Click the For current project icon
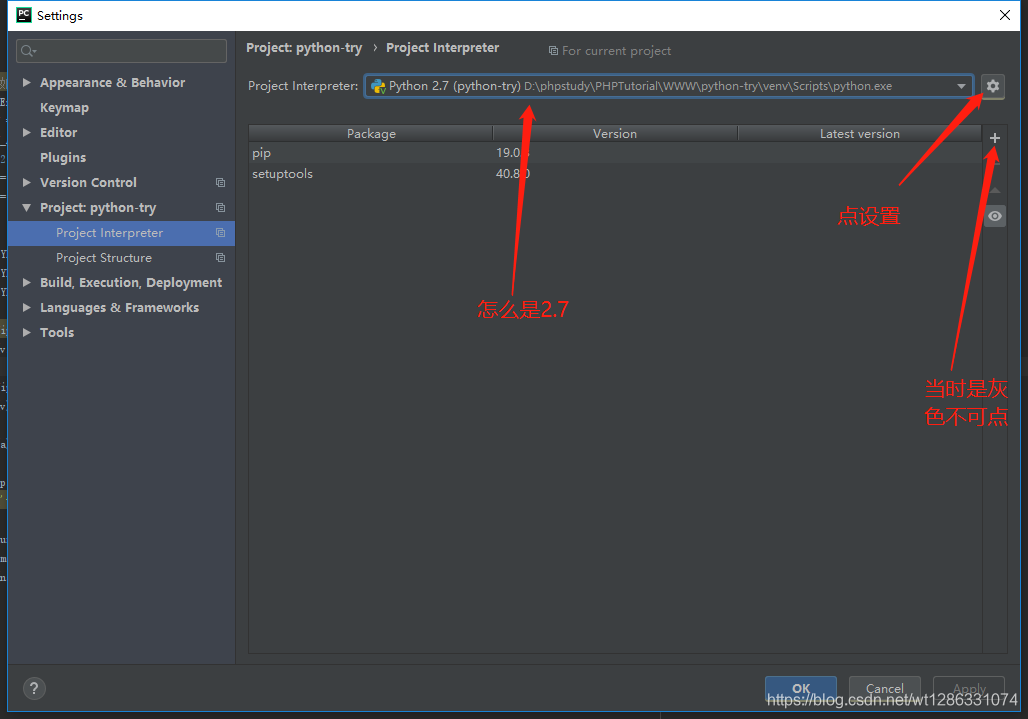1028x719 pixels. 553,50
